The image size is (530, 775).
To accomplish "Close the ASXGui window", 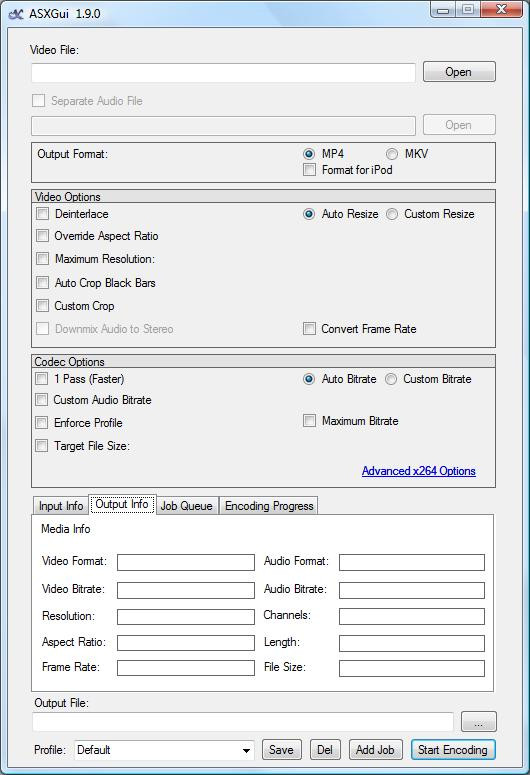I will click(501, 9).
